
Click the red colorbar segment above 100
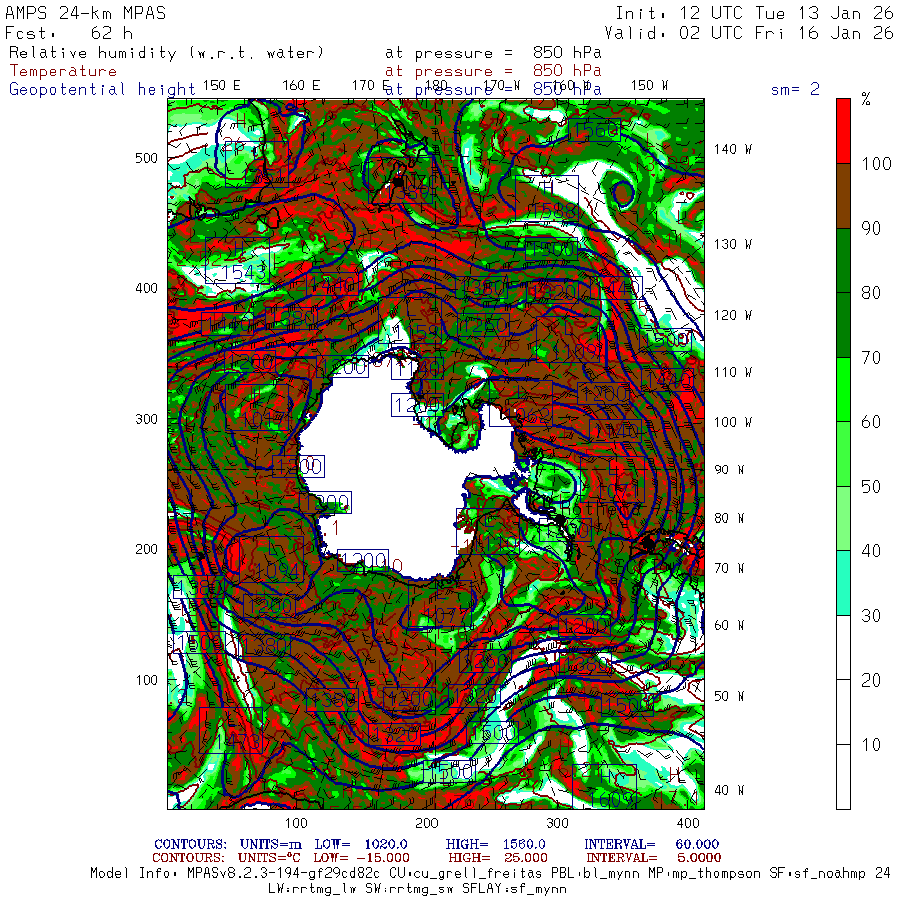pyautogui.click(x=843, y=131)
